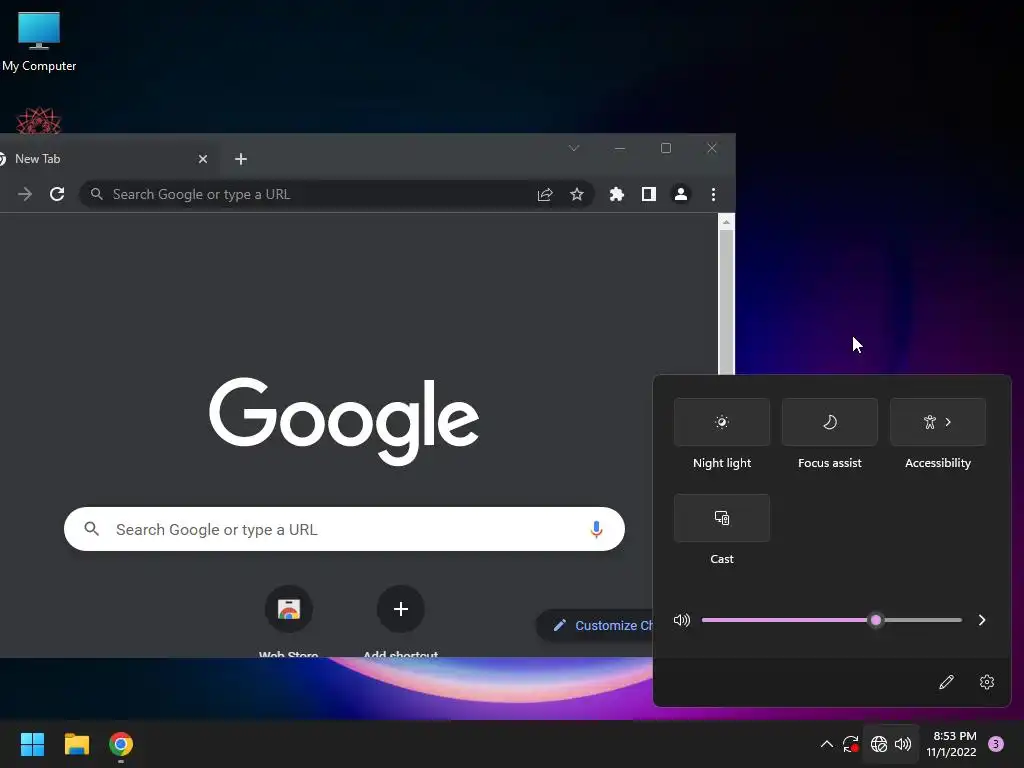Viewport: 1024px width, 768px height.
Task: Toggle Focus assist quick setting
Action: [x=829, y=422]
